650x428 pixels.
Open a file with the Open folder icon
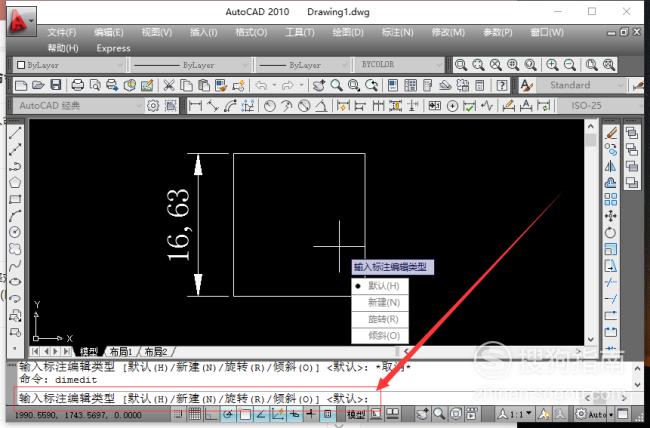point(38,85)
